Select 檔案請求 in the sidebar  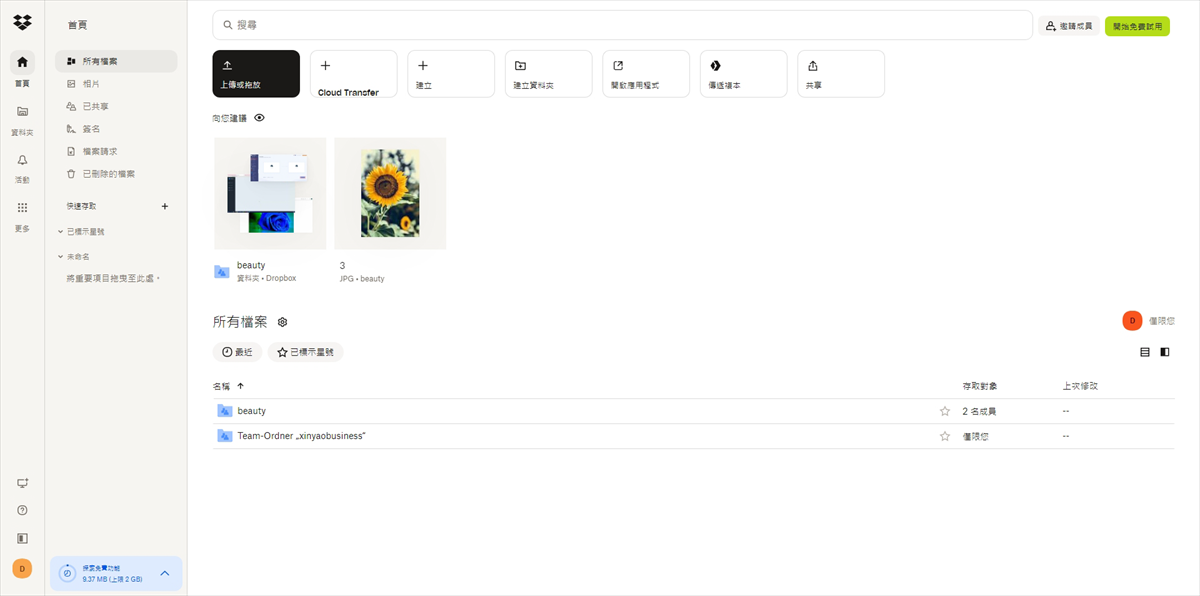[116, 151]
